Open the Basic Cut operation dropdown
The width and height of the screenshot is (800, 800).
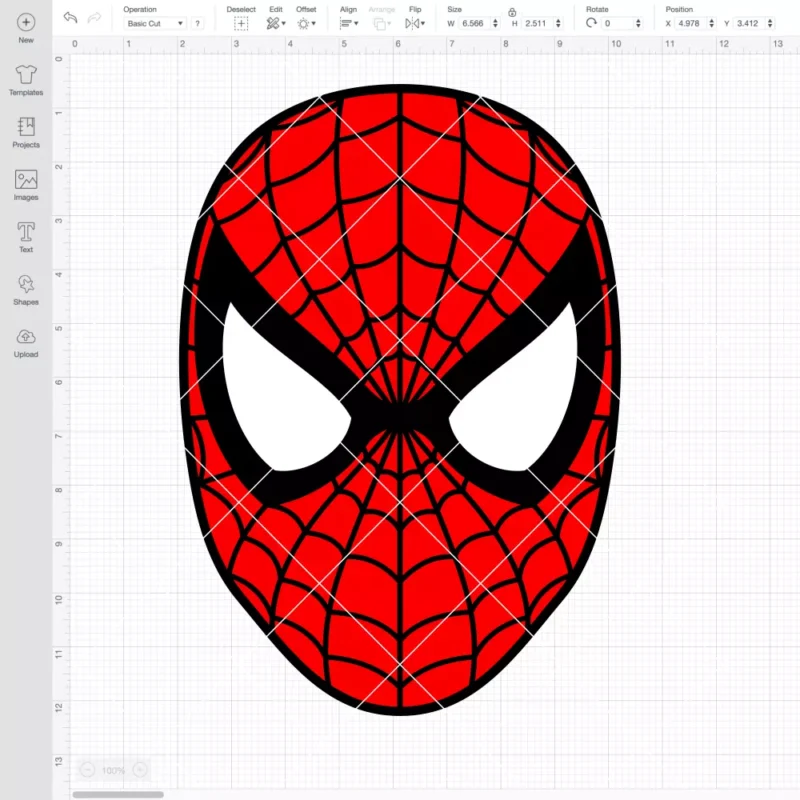155,23
